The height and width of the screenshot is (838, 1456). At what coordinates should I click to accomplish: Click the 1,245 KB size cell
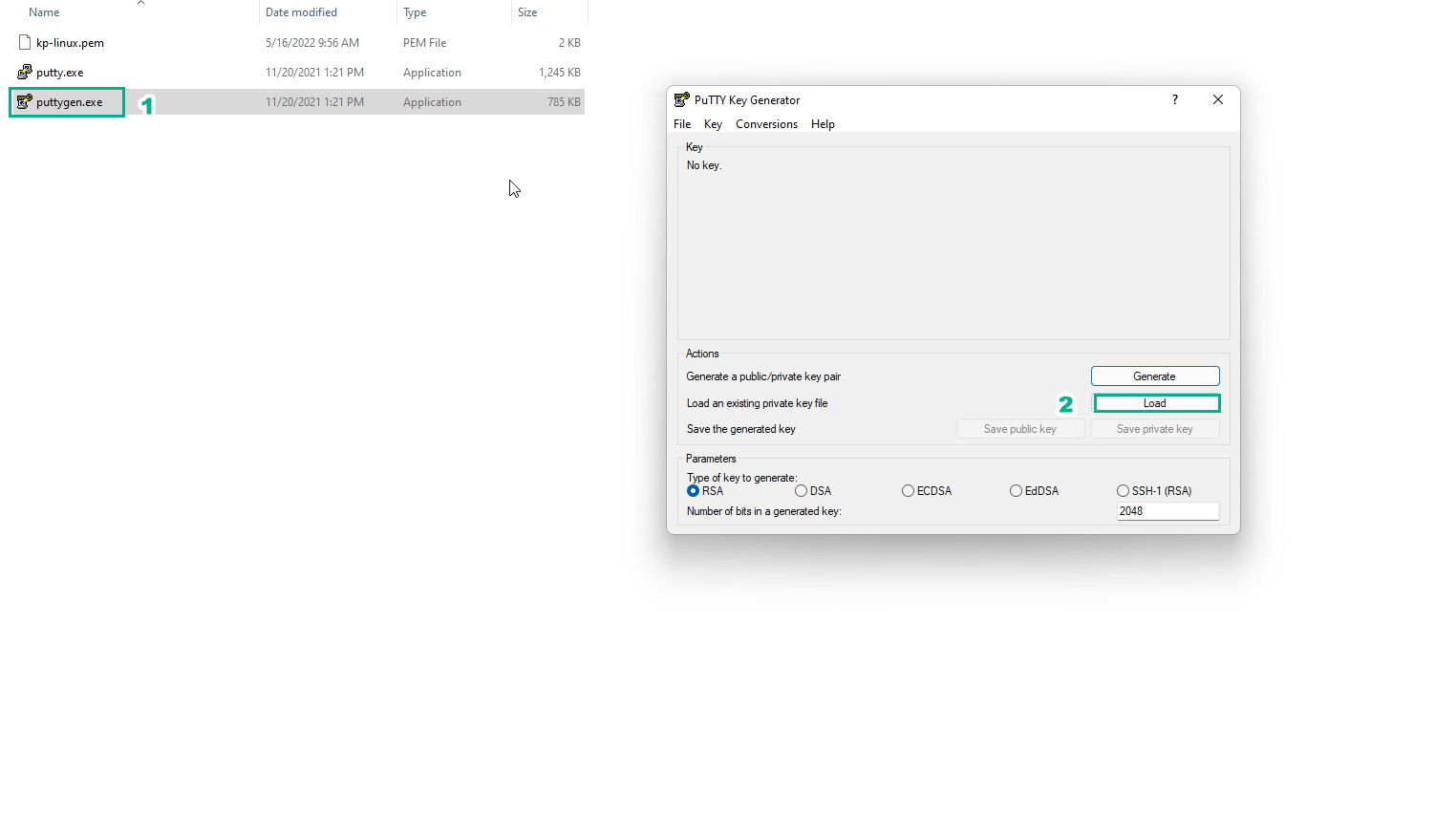560,73
